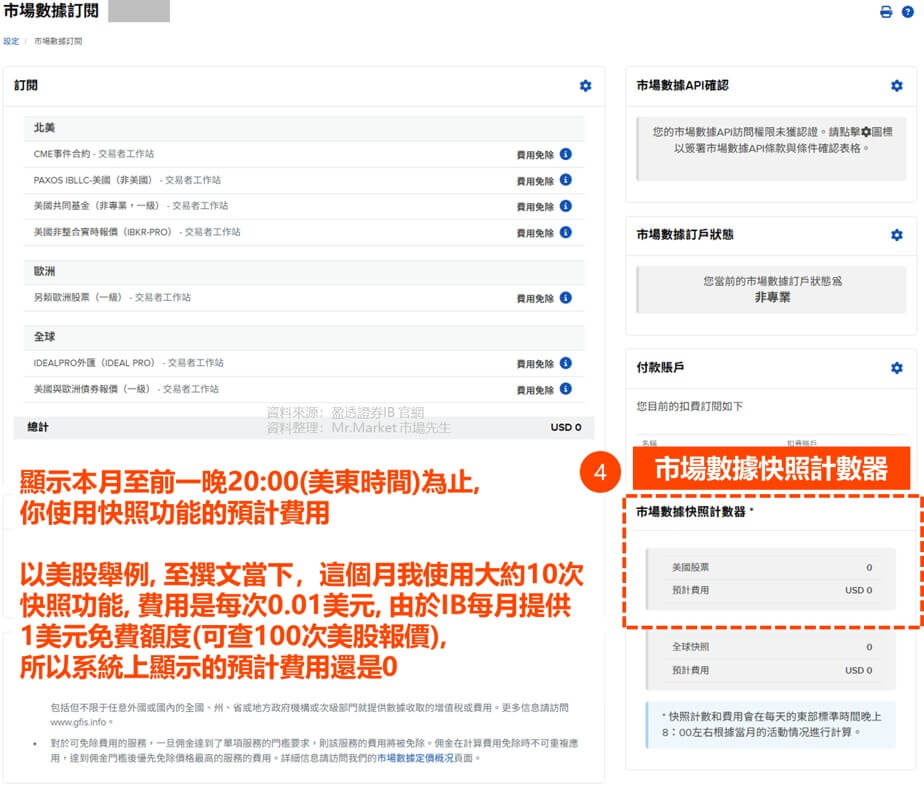
Task: Open info icon for PAXOS IBLLC subscription
Action: click(x=566, y=182)
